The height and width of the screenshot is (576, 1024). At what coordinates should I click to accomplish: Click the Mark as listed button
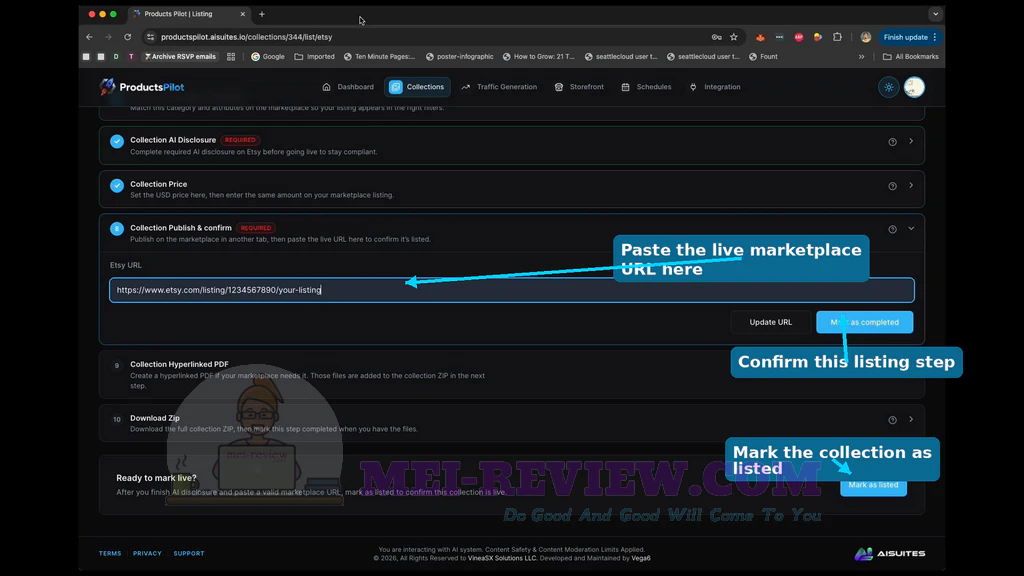tap(873, 485)
